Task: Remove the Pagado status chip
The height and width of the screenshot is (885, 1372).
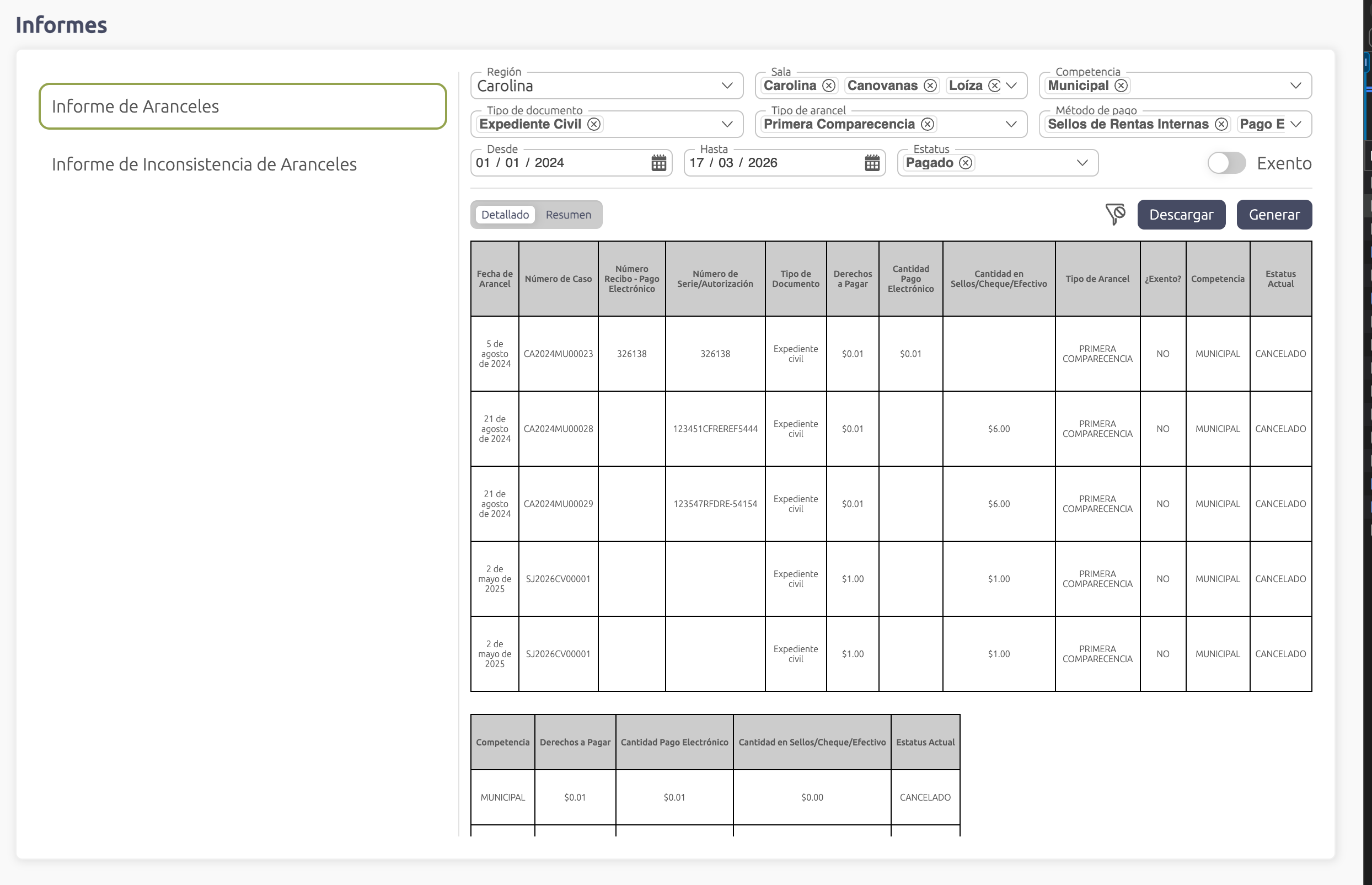Action: (x=966, y=163)
